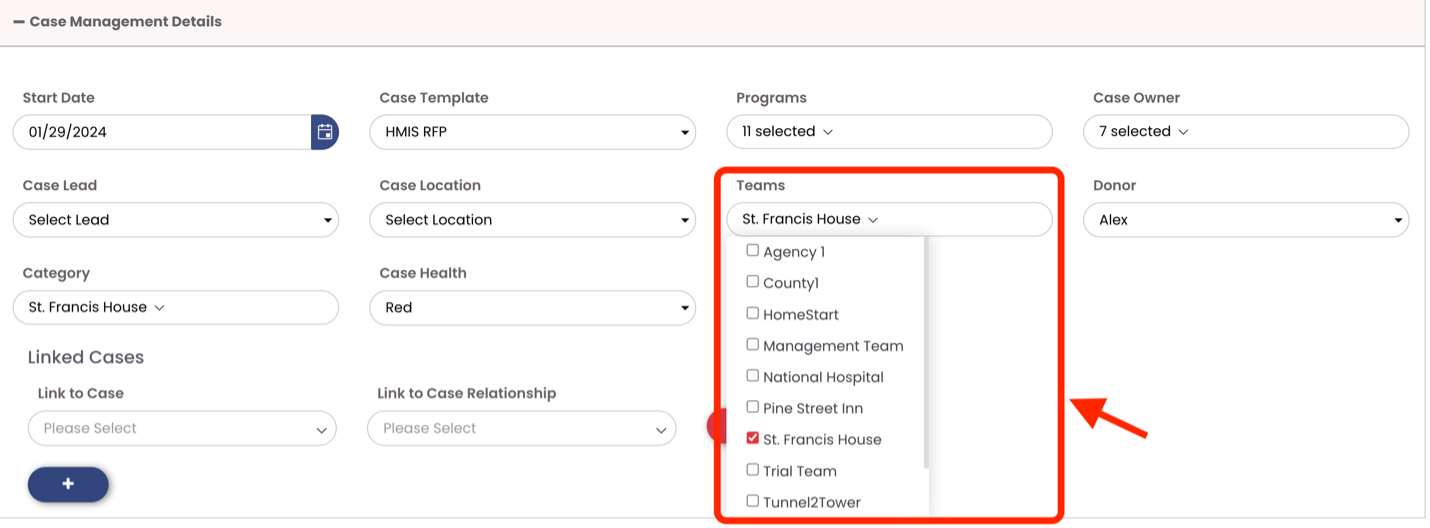This screenshot has width=1430, height=528.
Task: Open the Case Template dropdown showing HMIS RFP
Action: (x=533, y=132)
